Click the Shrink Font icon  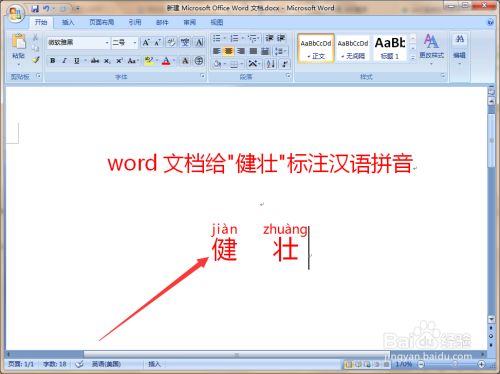pyautogui.click(x=158, y=43)
